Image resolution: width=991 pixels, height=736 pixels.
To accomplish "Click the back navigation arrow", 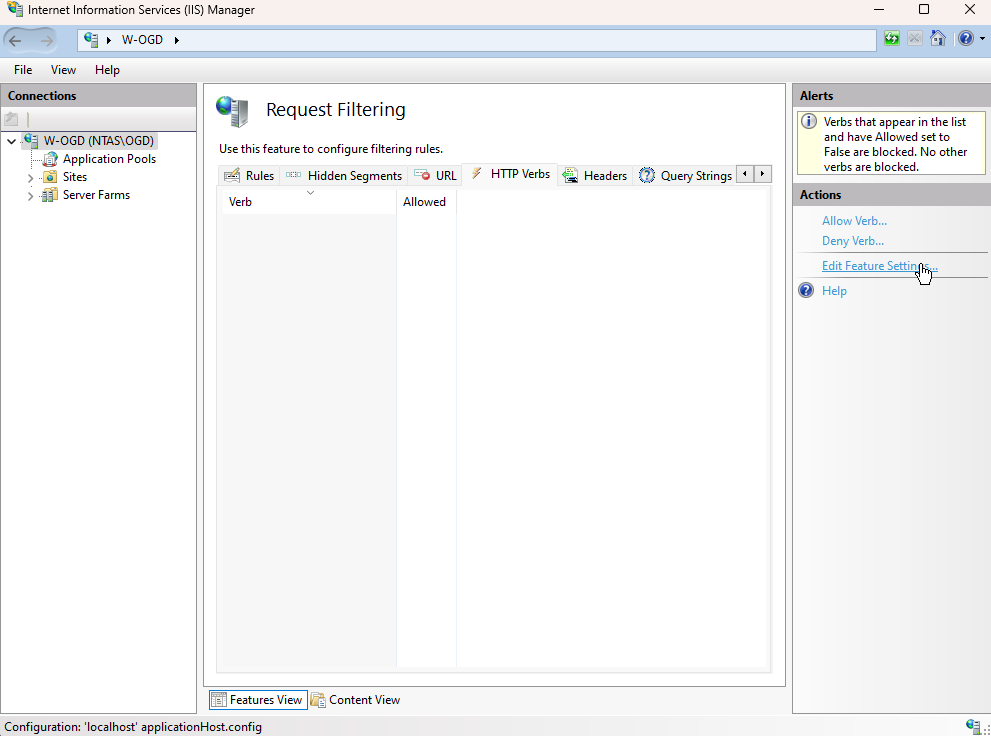I will (17, 39).
